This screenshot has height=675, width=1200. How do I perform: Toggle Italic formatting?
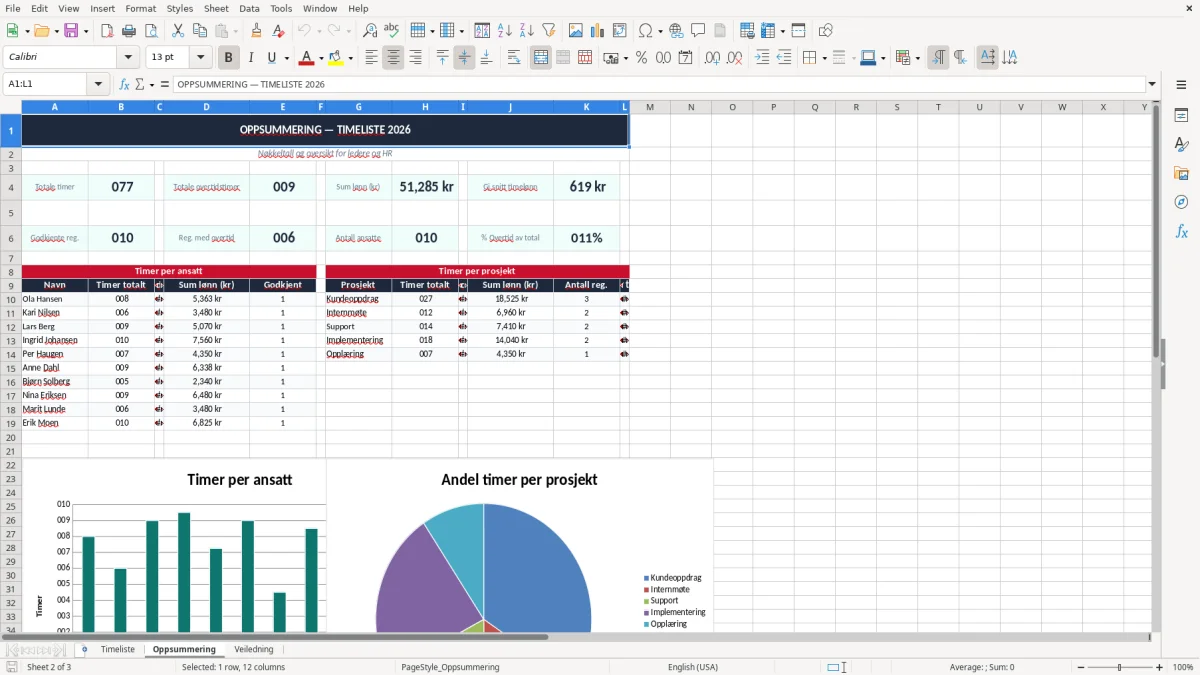pyautogui.click(x=250, y=58)
